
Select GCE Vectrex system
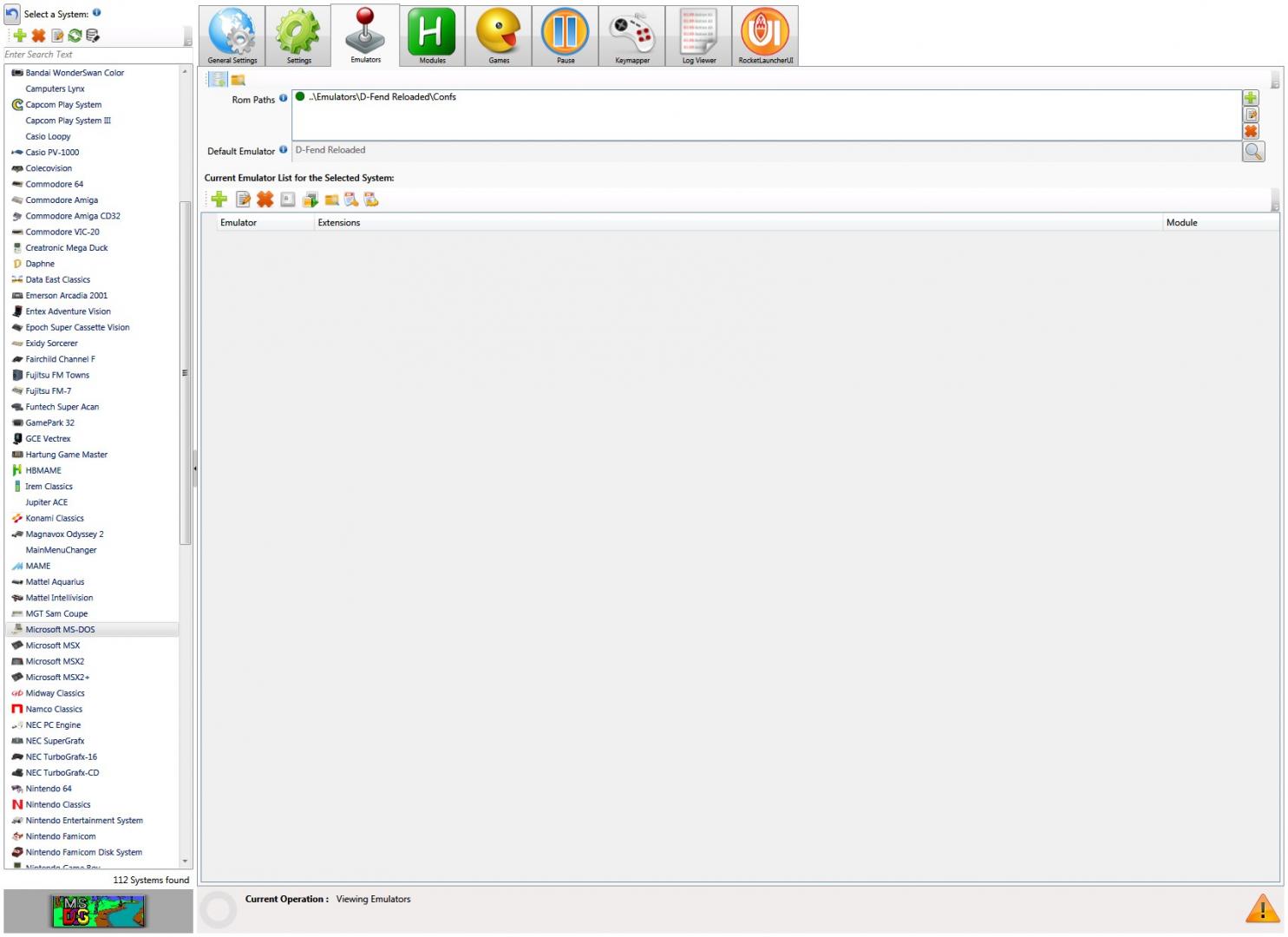click(x=48, y=439)
